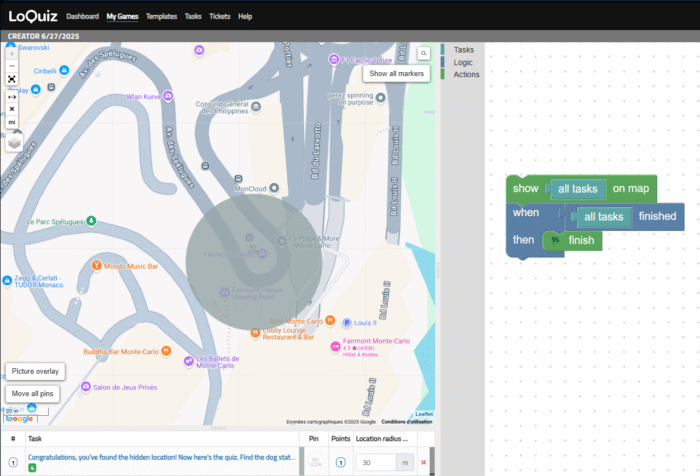Open Actions block category

tap(467, 74)
